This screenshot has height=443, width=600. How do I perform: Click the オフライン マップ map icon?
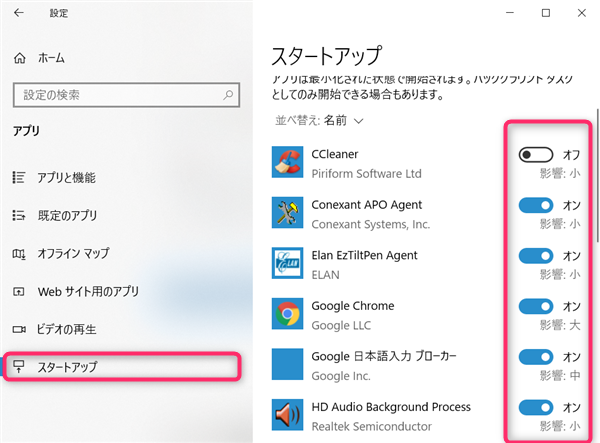coord(19,254)
